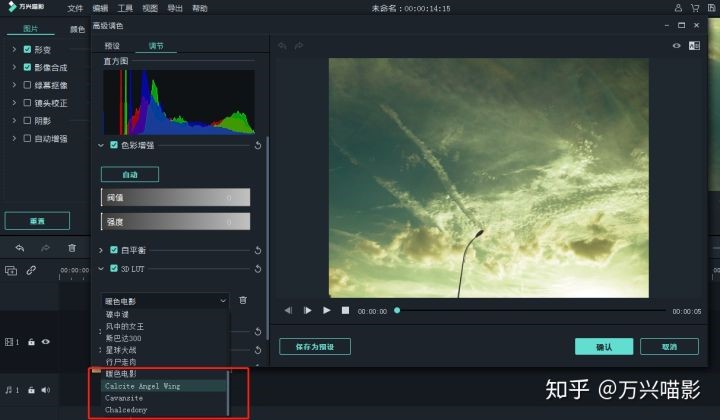Enable the 自动增强 checkbox
The image size is (720, 420).
[x=27, y=138]
